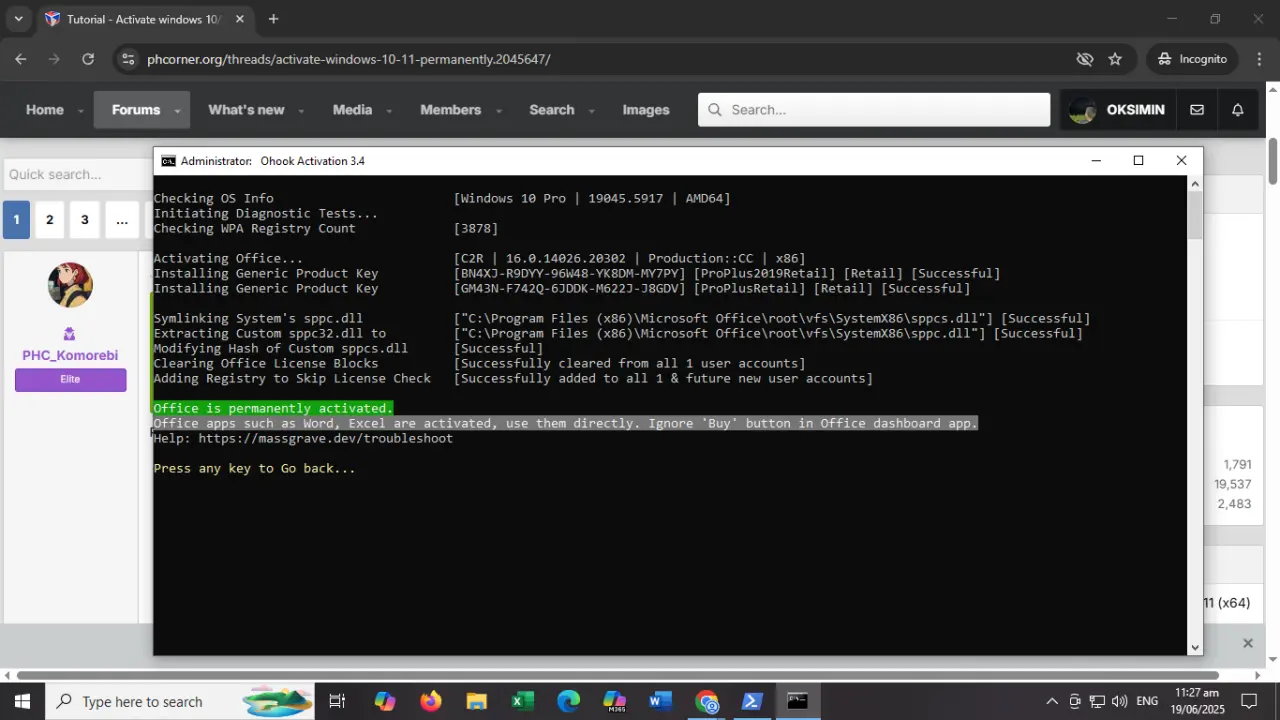Open the Incognito profile button
This screenshot has width=1280, height=720.
(1192, 59)
